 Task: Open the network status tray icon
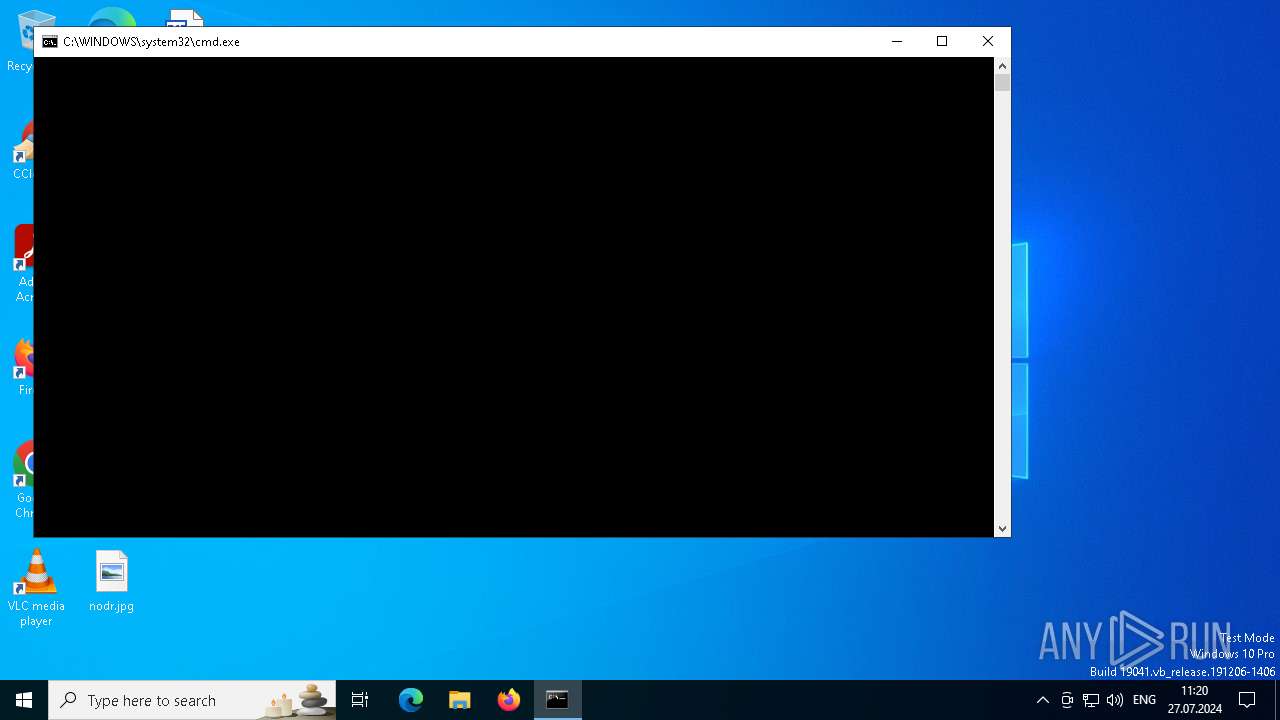click(x=1091, y=700)
